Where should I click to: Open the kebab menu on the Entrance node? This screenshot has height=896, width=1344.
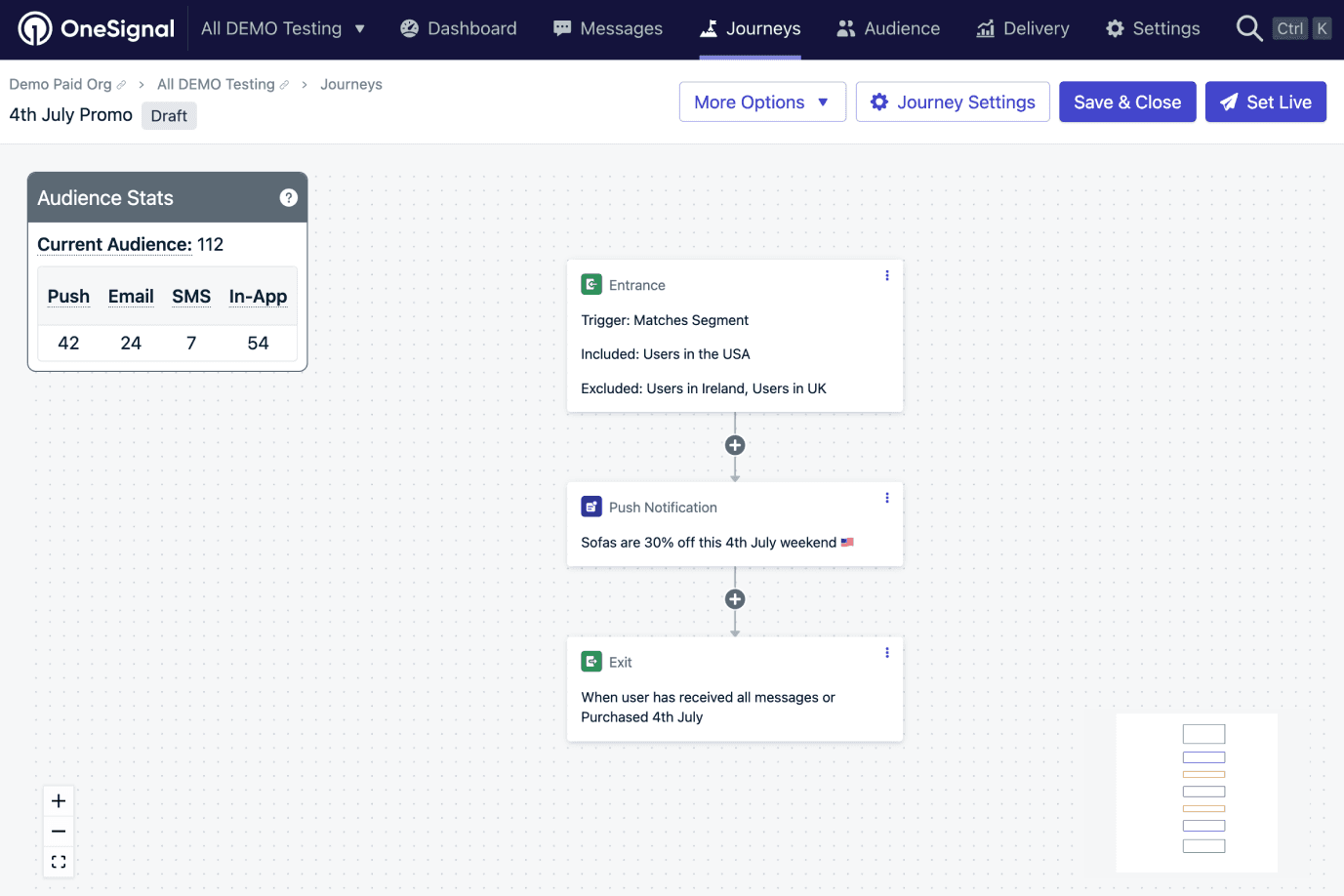coord(886,275)
